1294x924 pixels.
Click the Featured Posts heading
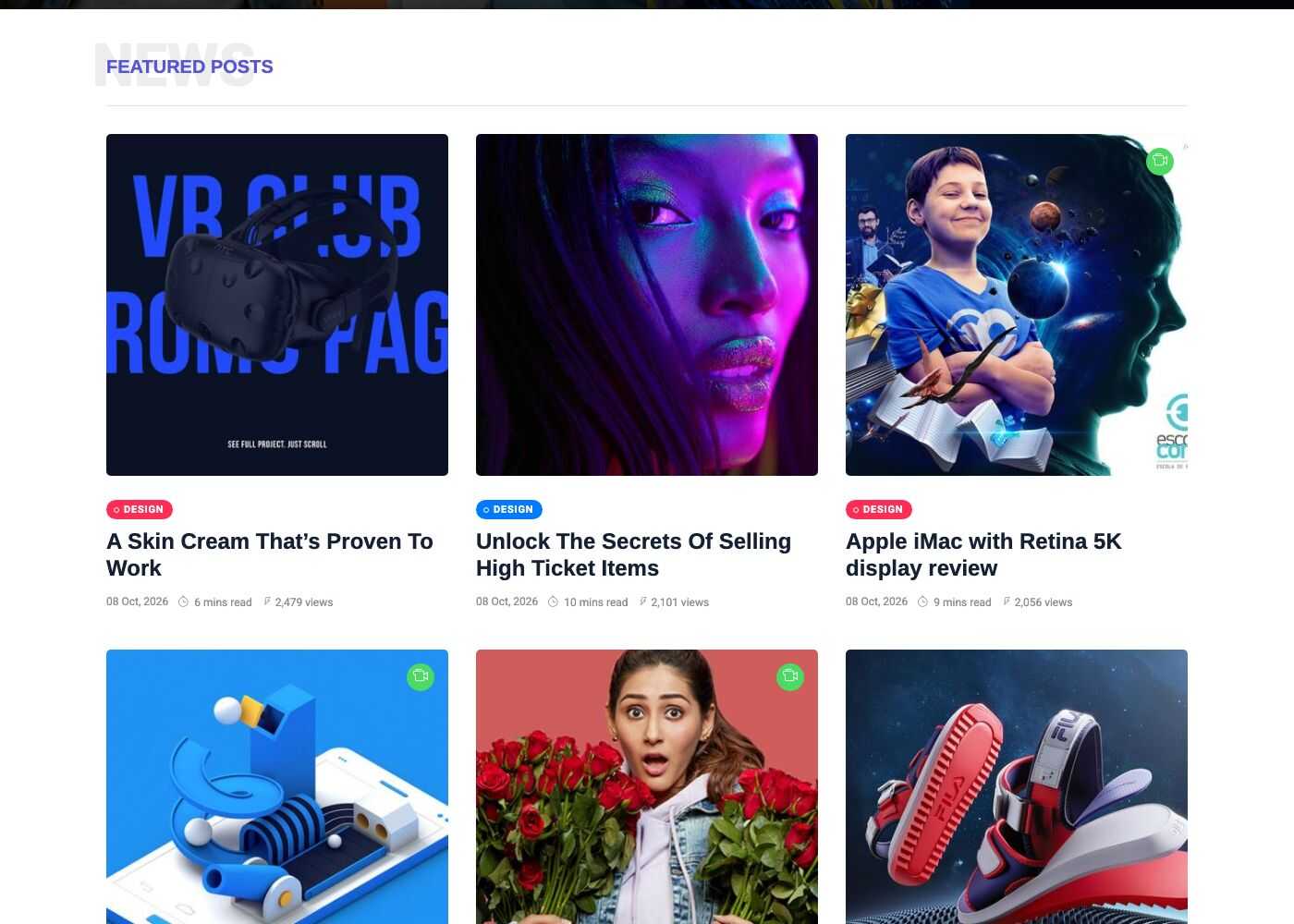click(x=189, y=67)
